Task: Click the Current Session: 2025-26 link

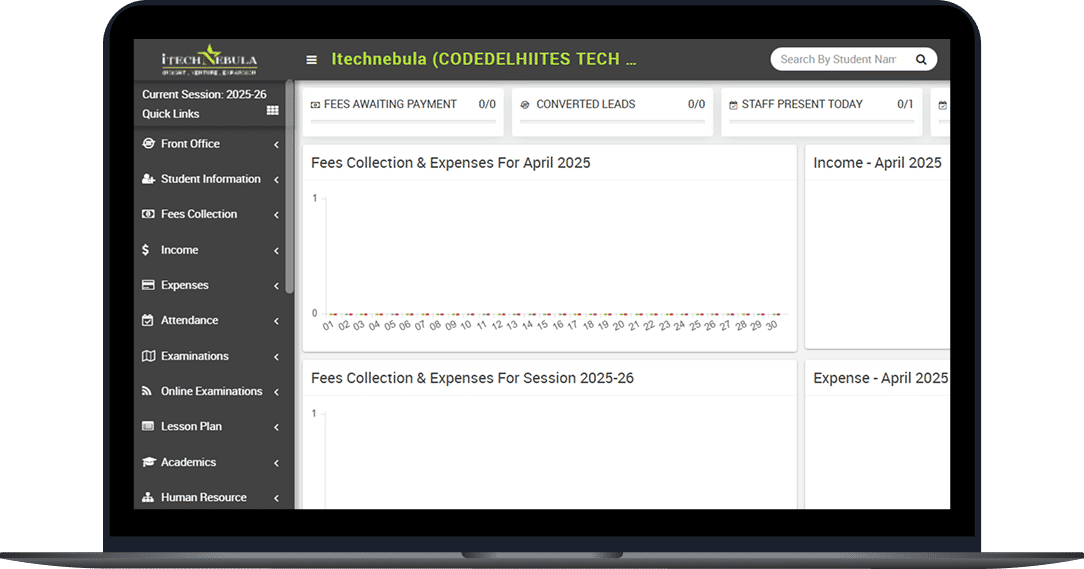Action: (x=204, y=94)
